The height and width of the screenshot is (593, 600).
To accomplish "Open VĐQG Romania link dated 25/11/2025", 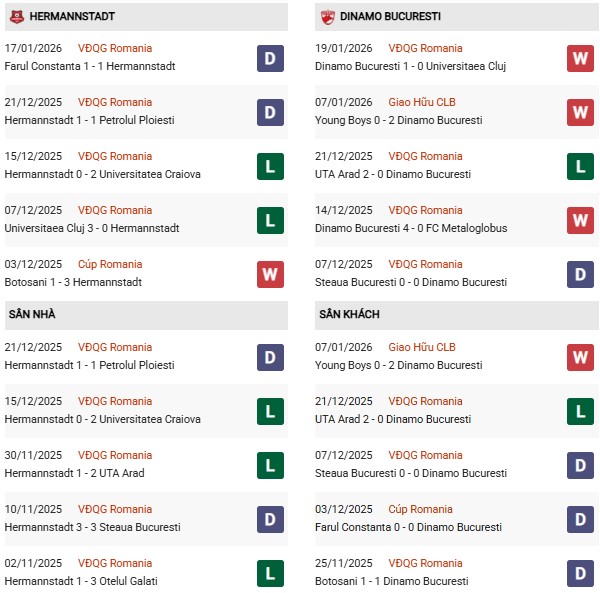I will coord(427,564).
